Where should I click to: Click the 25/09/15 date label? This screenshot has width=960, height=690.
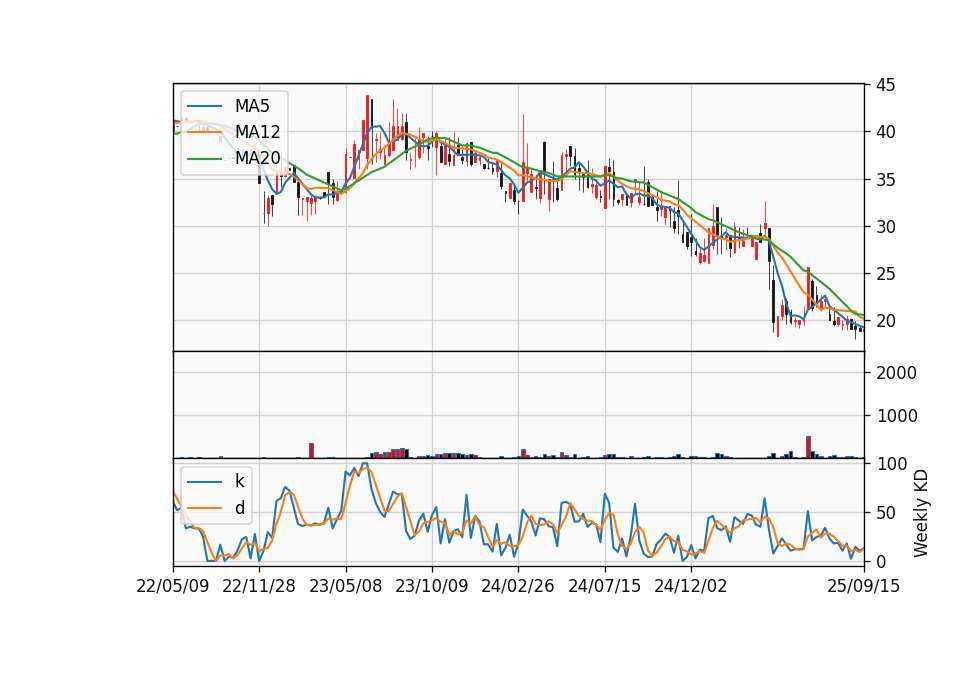click(864, 586)
